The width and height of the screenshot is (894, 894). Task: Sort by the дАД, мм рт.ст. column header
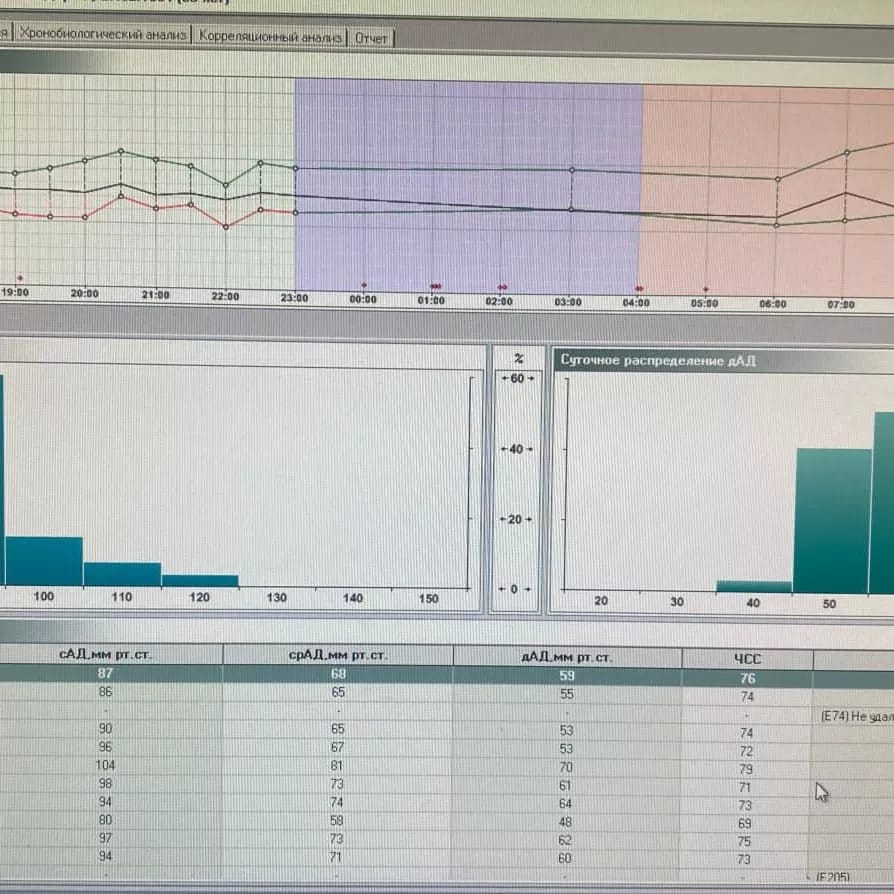567,657
